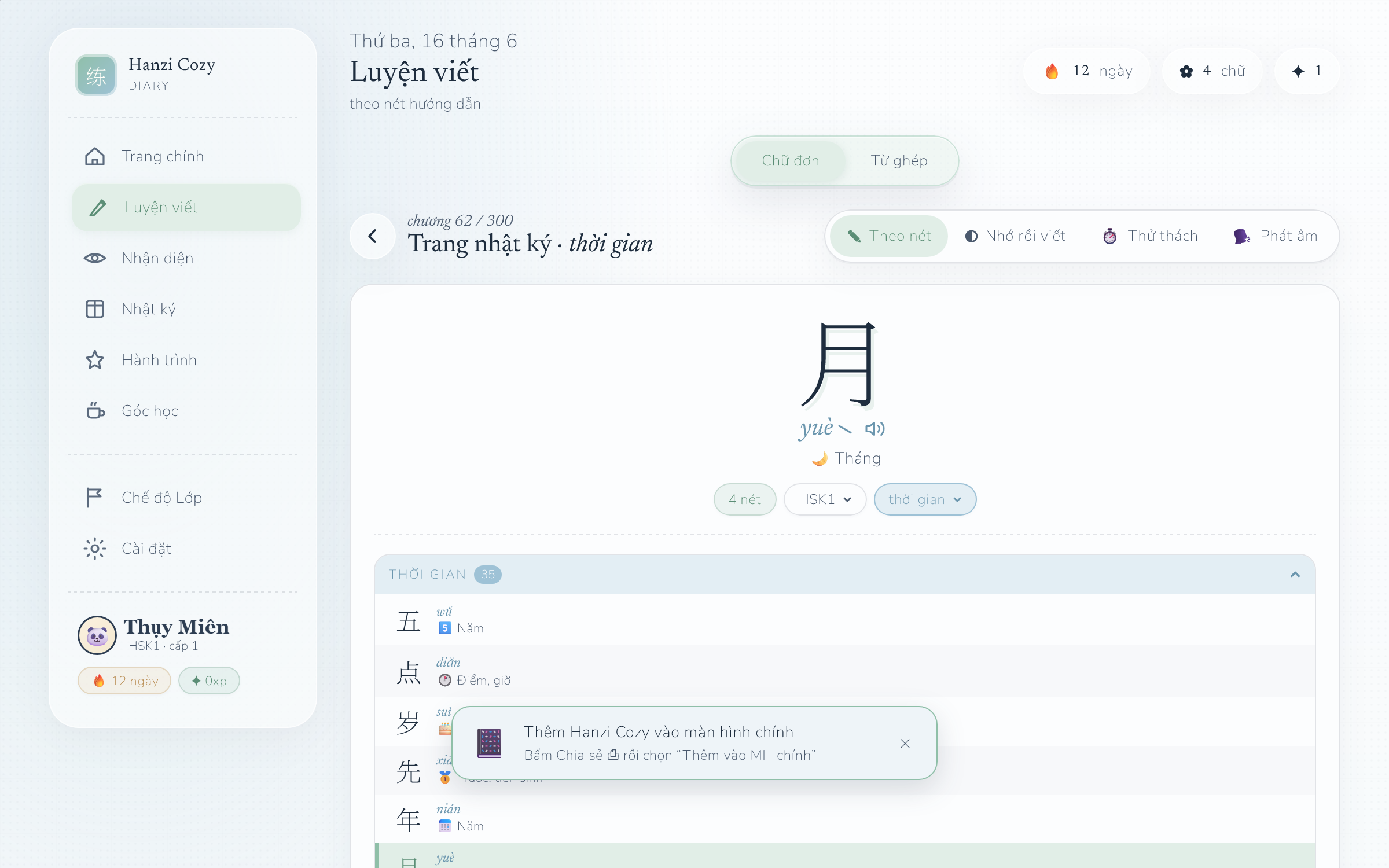Click the table icon beside Nhật ký
Screen dimensions: 1389x868
coord(95,309)
